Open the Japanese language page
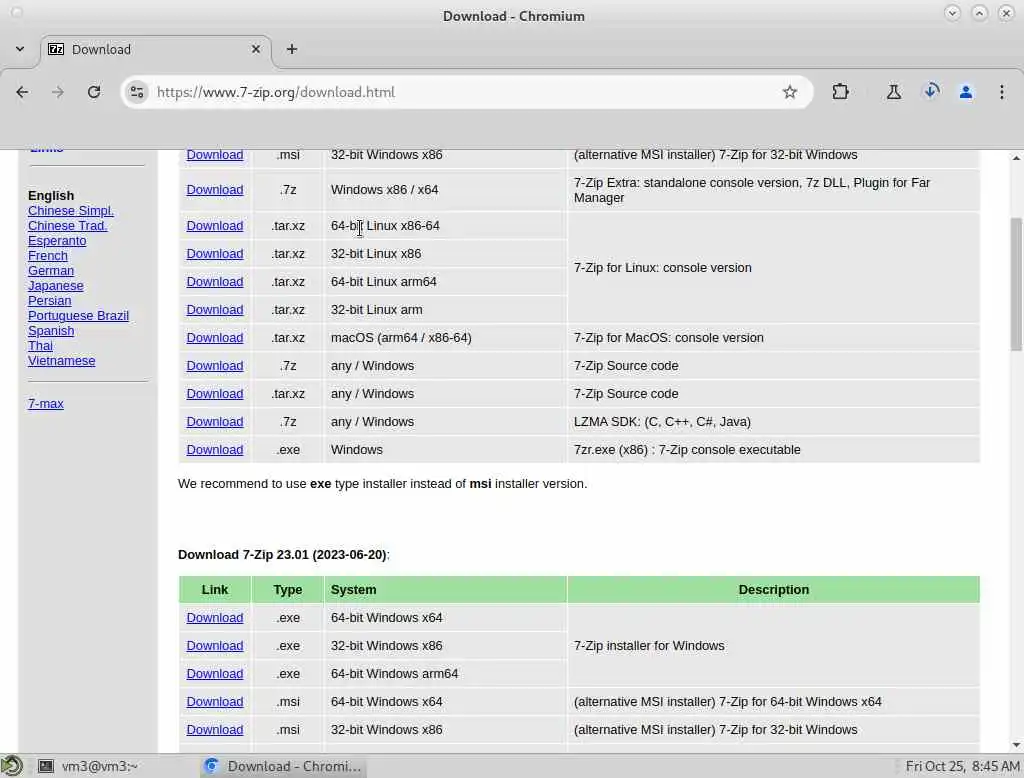The width and height of the screenshot is (1024, 778). tap(56, 285)
